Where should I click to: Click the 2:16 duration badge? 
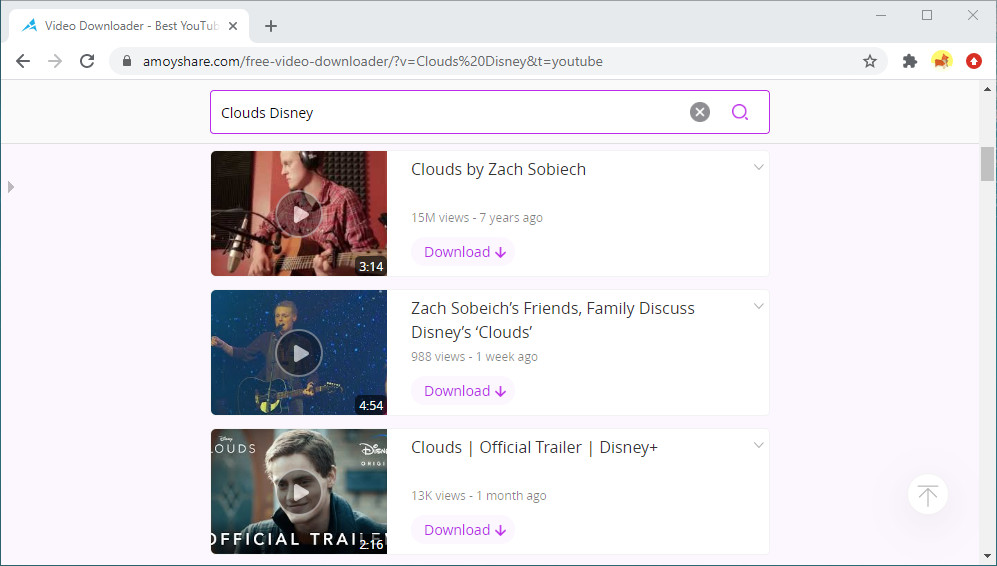[371, 544]
